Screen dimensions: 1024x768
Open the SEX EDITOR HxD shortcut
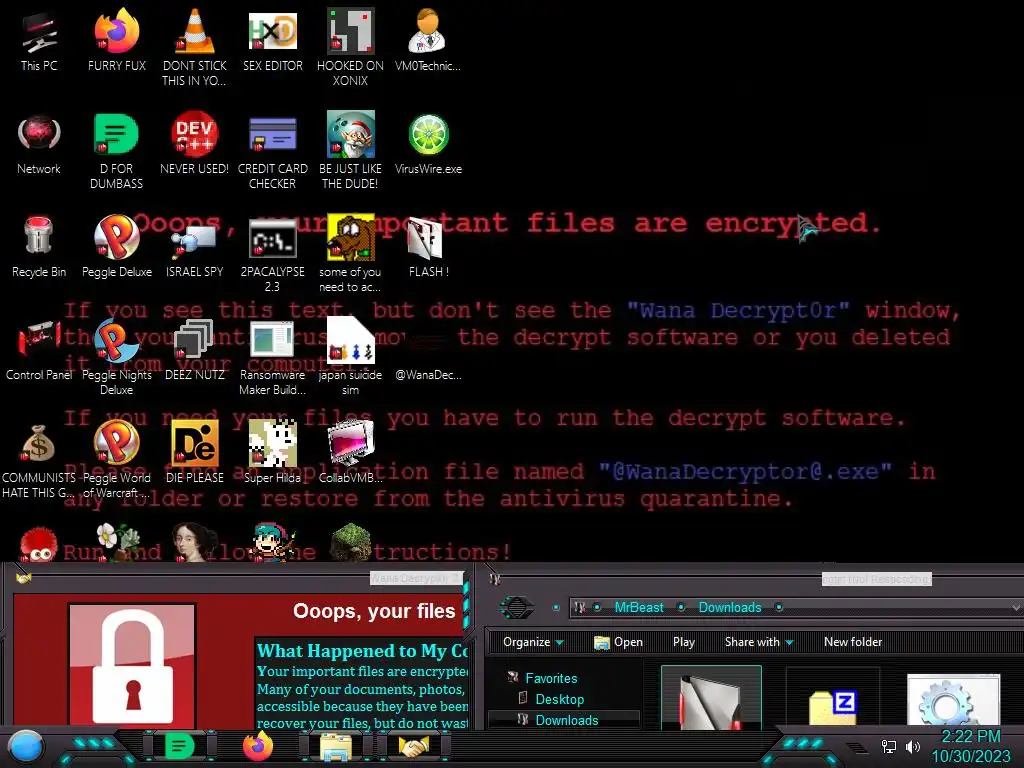(x=273, y=40)
